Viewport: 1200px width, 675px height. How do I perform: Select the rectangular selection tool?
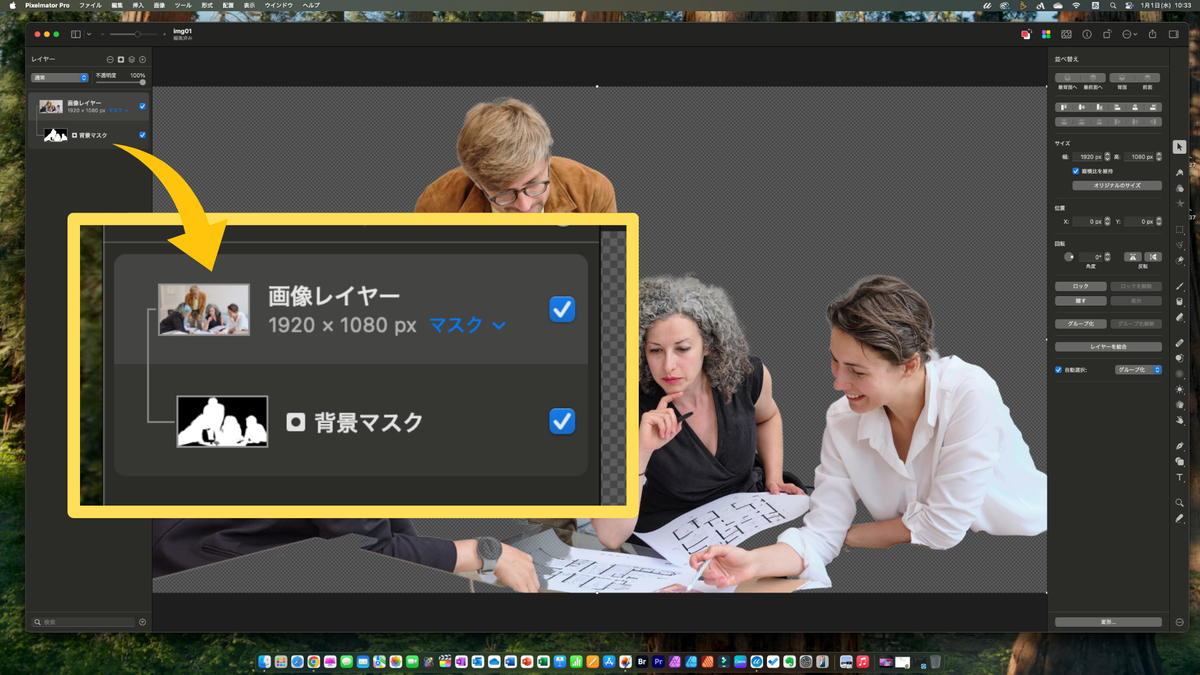1180,230
